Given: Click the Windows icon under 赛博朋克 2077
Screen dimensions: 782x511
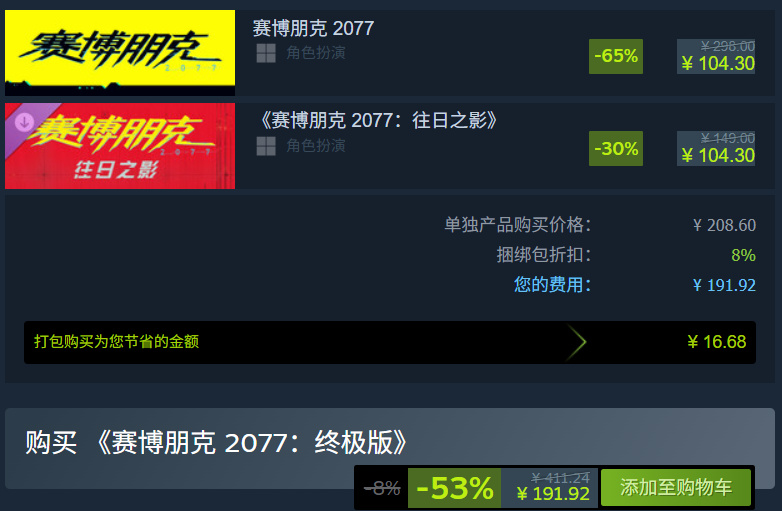Looking at the screenshot, I should pos(266,53).
